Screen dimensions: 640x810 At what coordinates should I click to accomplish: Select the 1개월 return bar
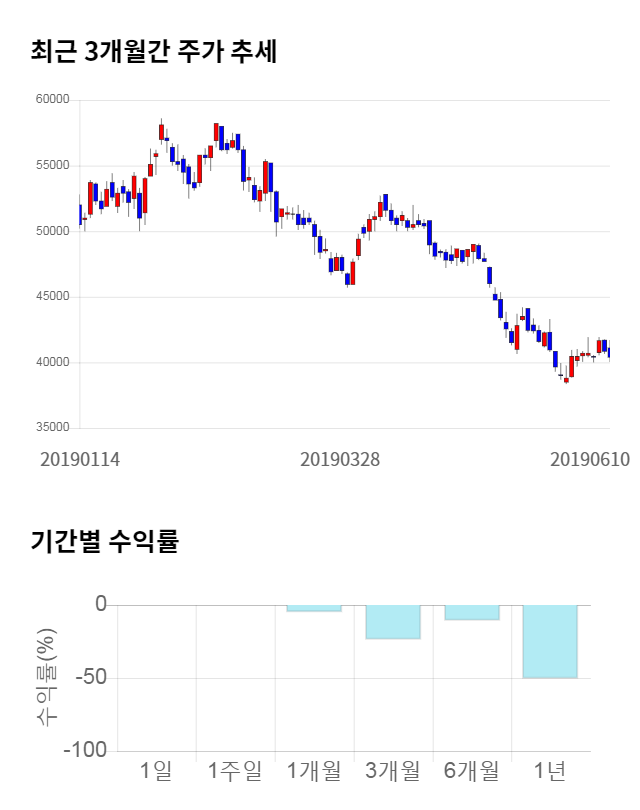314,608
